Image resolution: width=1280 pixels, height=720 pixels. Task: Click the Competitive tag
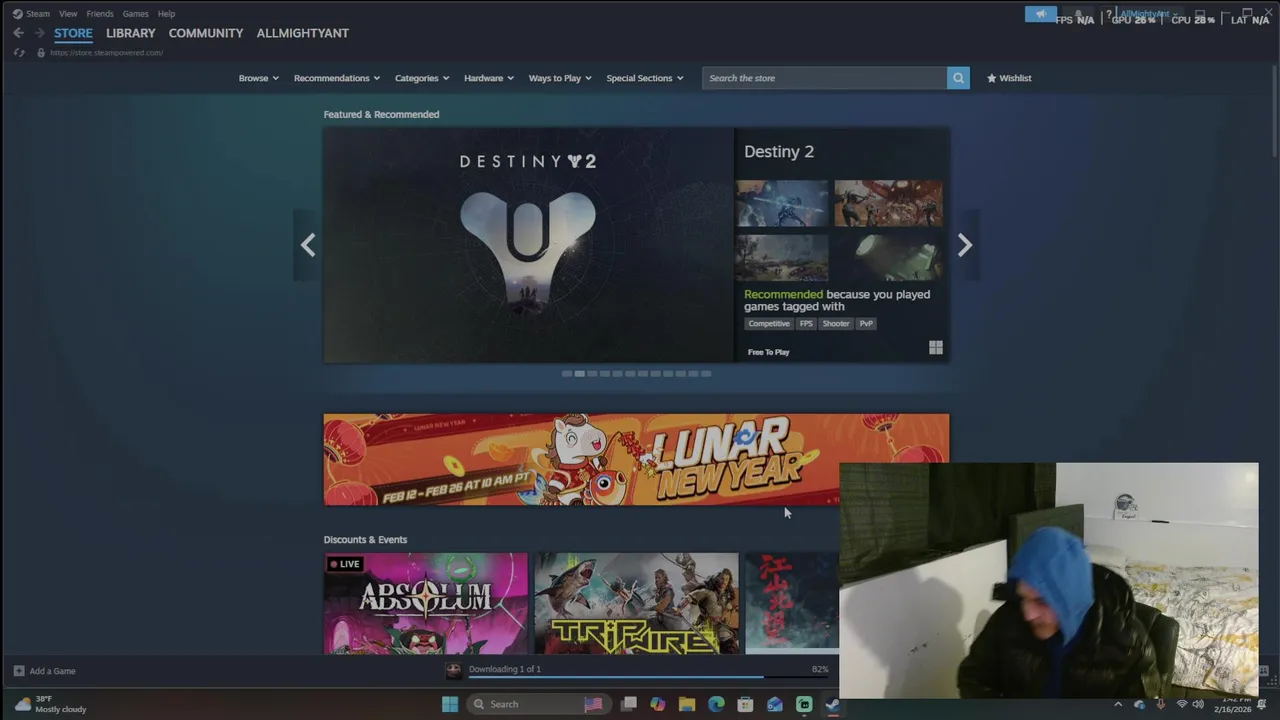tap(769, 324)
